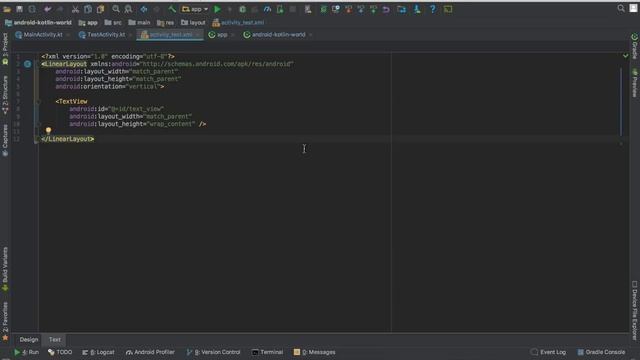Viewport: 640px width, 360px height.
Task: Launch Android profiler gauge icon in toolbar
Action: [267, 9]
